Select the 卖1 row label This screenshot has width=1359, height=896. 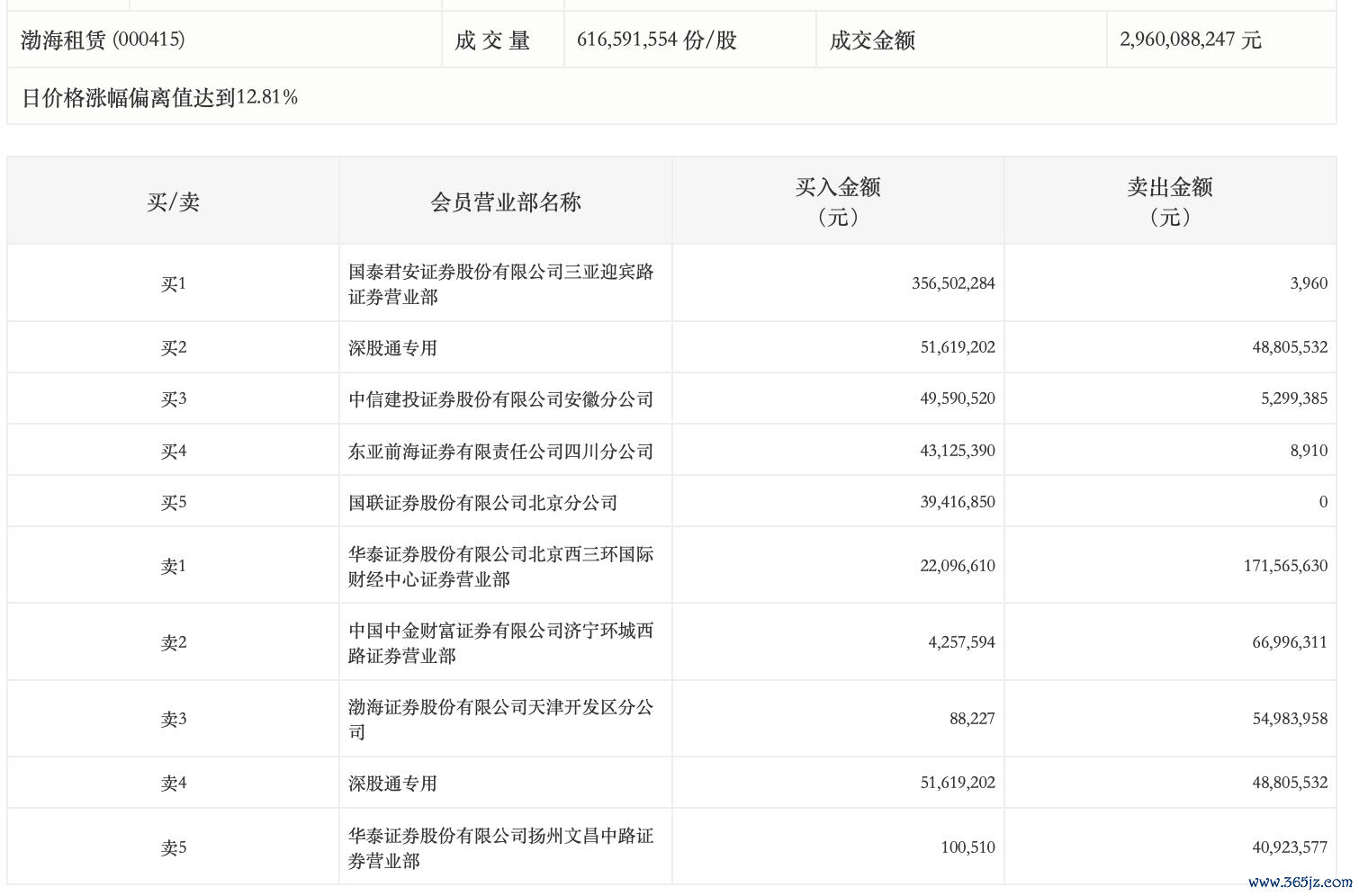pos(174,566)
